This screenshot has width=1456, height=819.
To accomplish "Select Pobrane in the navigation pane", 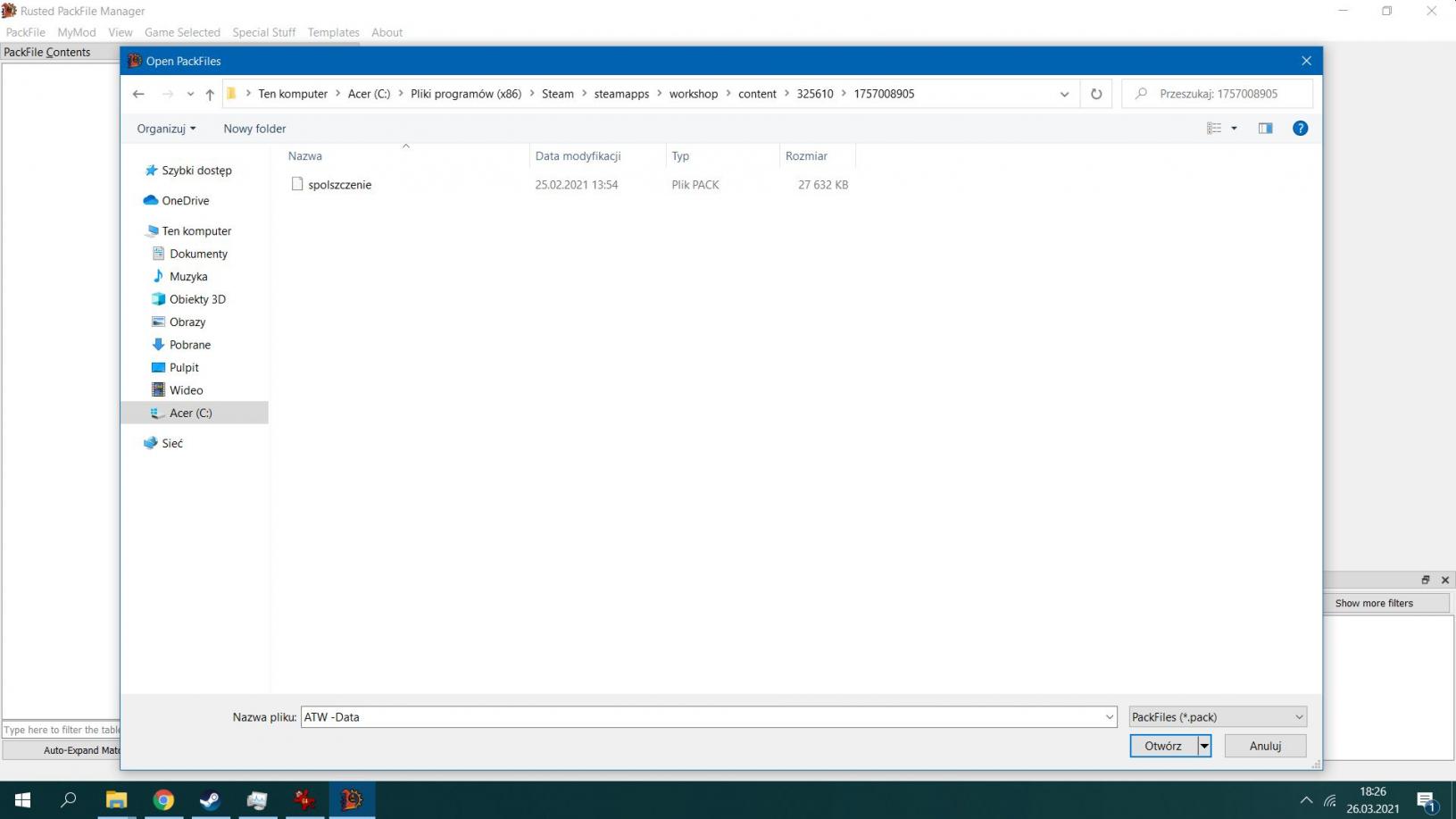I will (190, 345).
